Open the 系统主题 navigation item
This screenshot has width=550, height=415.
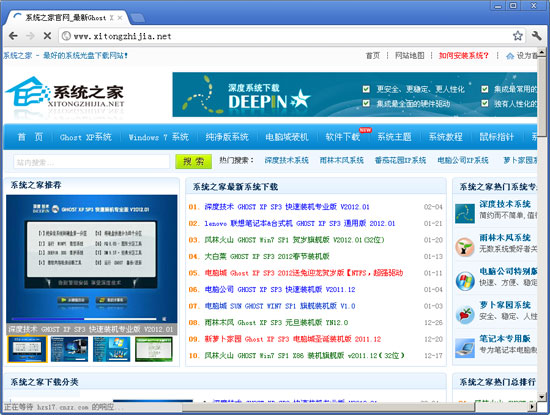click(394, 137)
